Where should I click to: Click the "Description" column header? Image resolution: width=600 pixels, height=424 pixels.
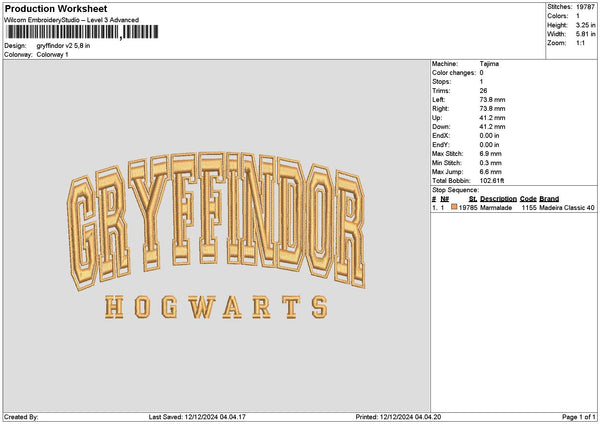pyautogui.click(x=498, y=199)
